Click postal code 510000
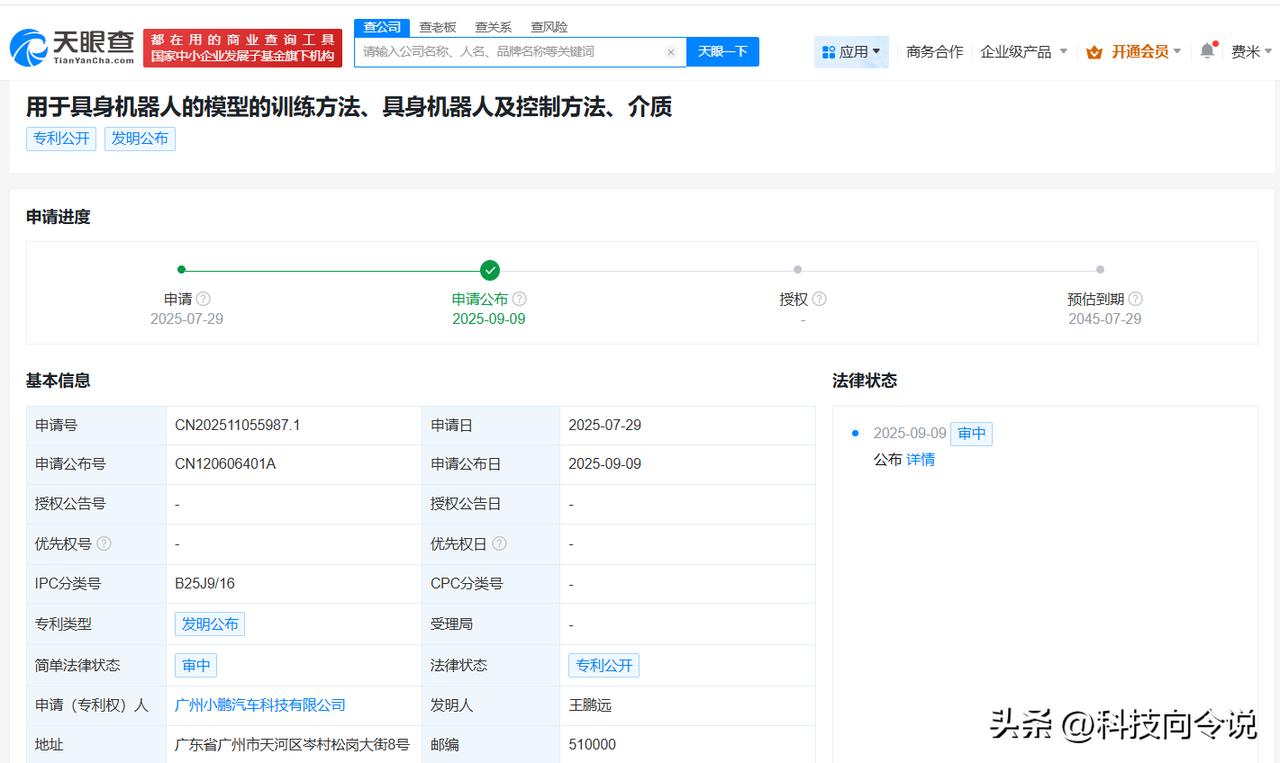Viewport: 1280px width, 763px height. pos(592,745)
